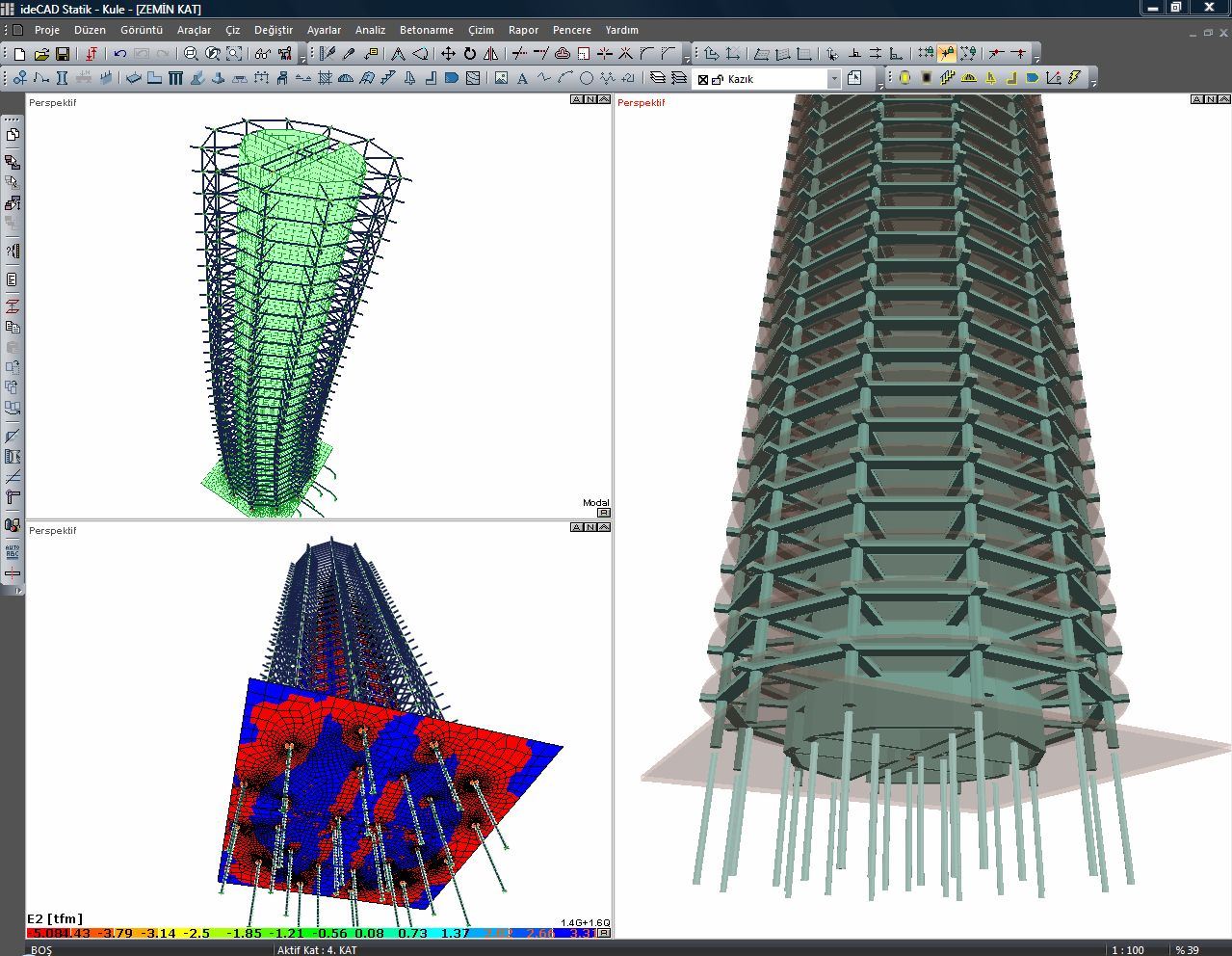This screenshot has width=1232, height=956.
Task: Select the Text (A) tool
Action: (x=523, y=78)
